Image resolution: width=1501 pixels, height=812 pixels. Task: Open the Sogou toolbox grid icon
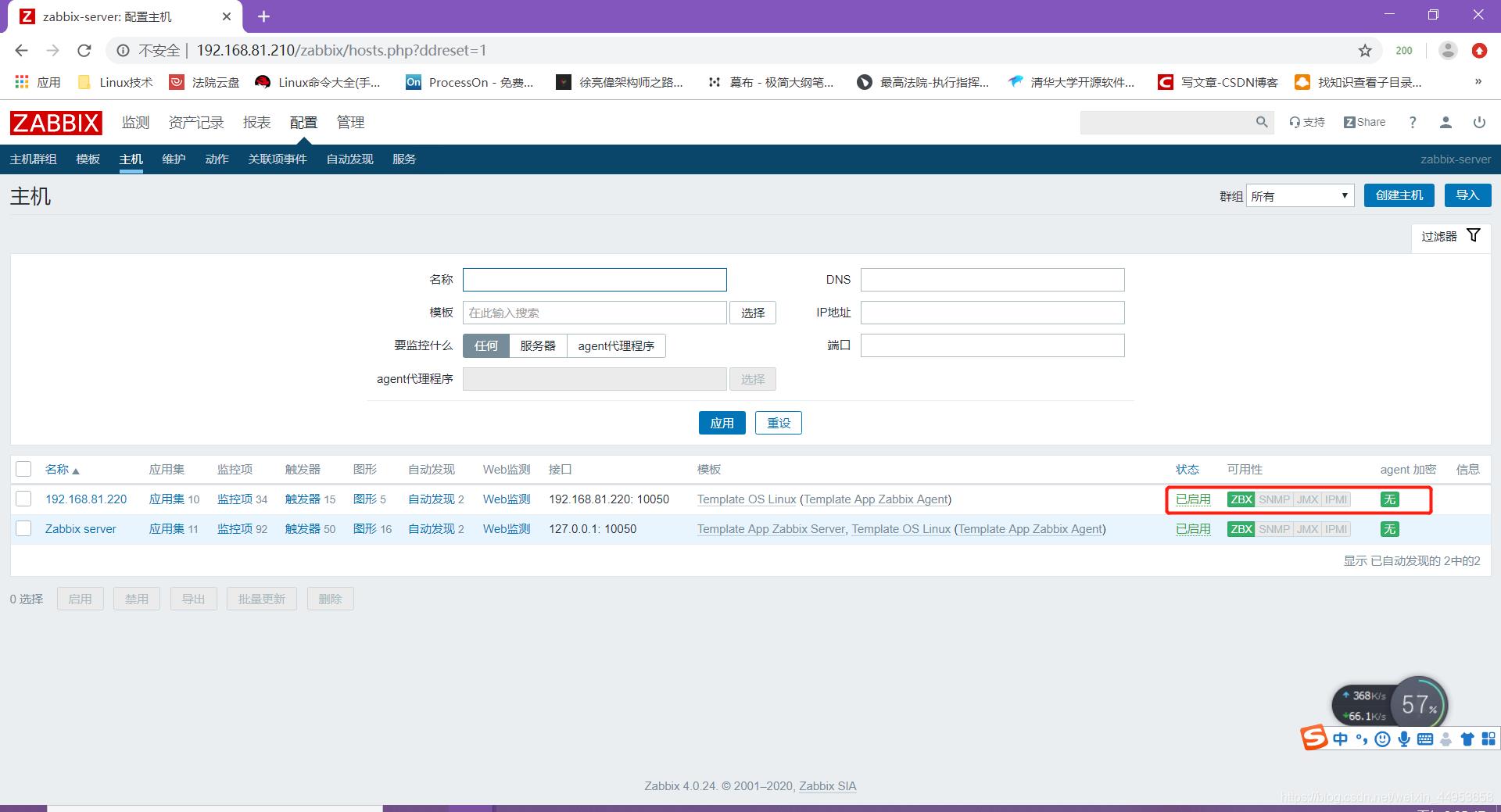[1488, 739]
